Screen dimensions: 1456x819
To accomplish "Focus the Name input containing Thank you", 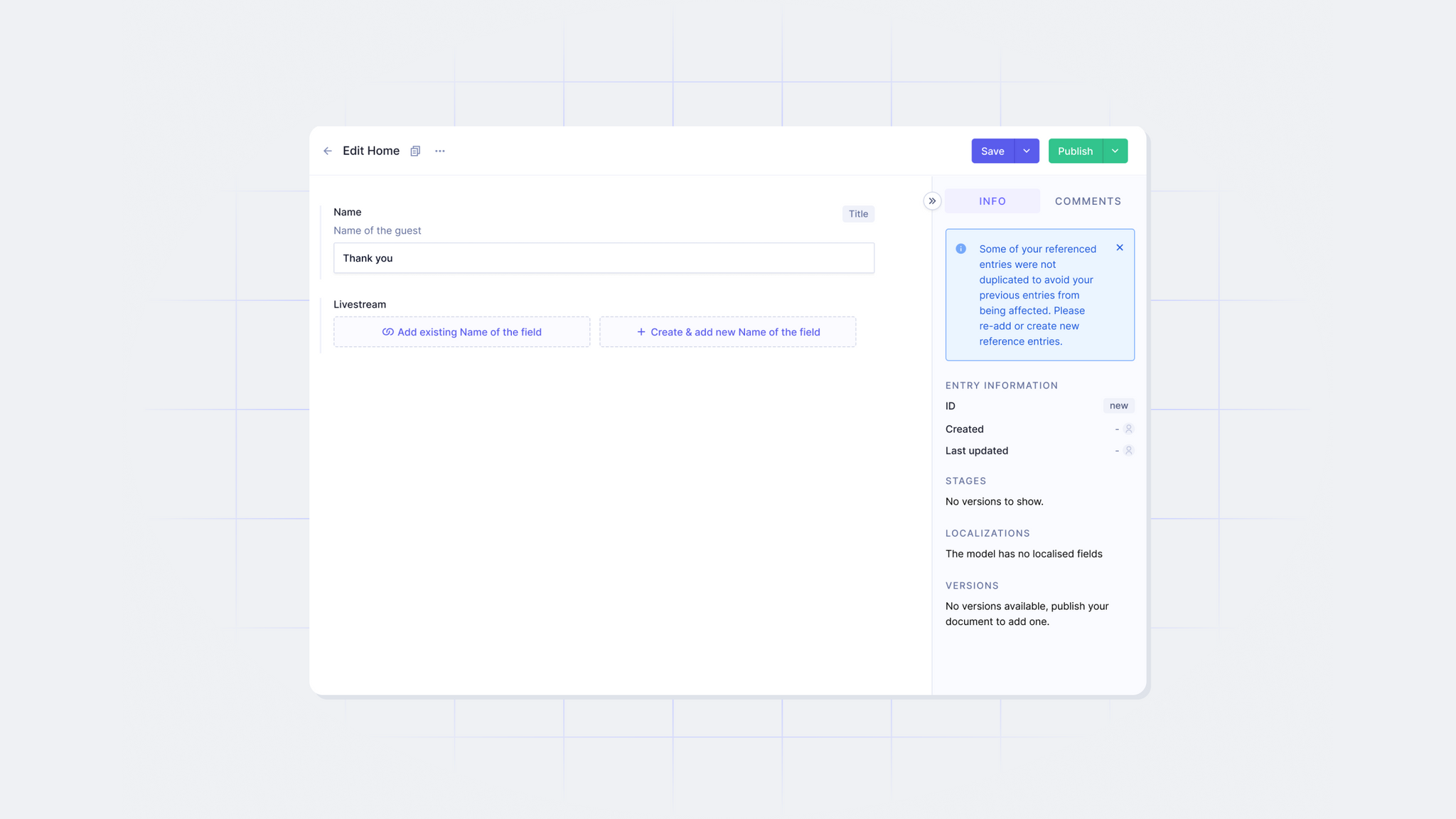I will pyautogui.click(x=604, y=258).
